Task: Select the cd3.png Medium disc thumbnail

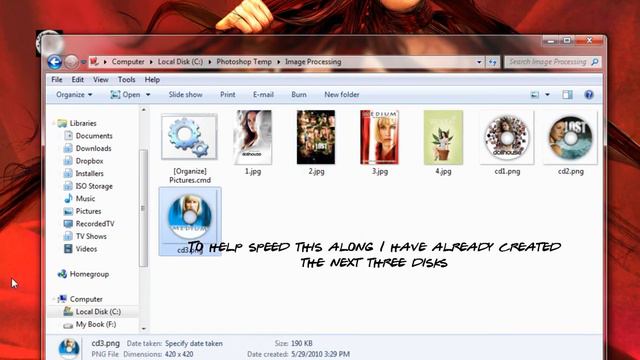Action: coord(190,217)
